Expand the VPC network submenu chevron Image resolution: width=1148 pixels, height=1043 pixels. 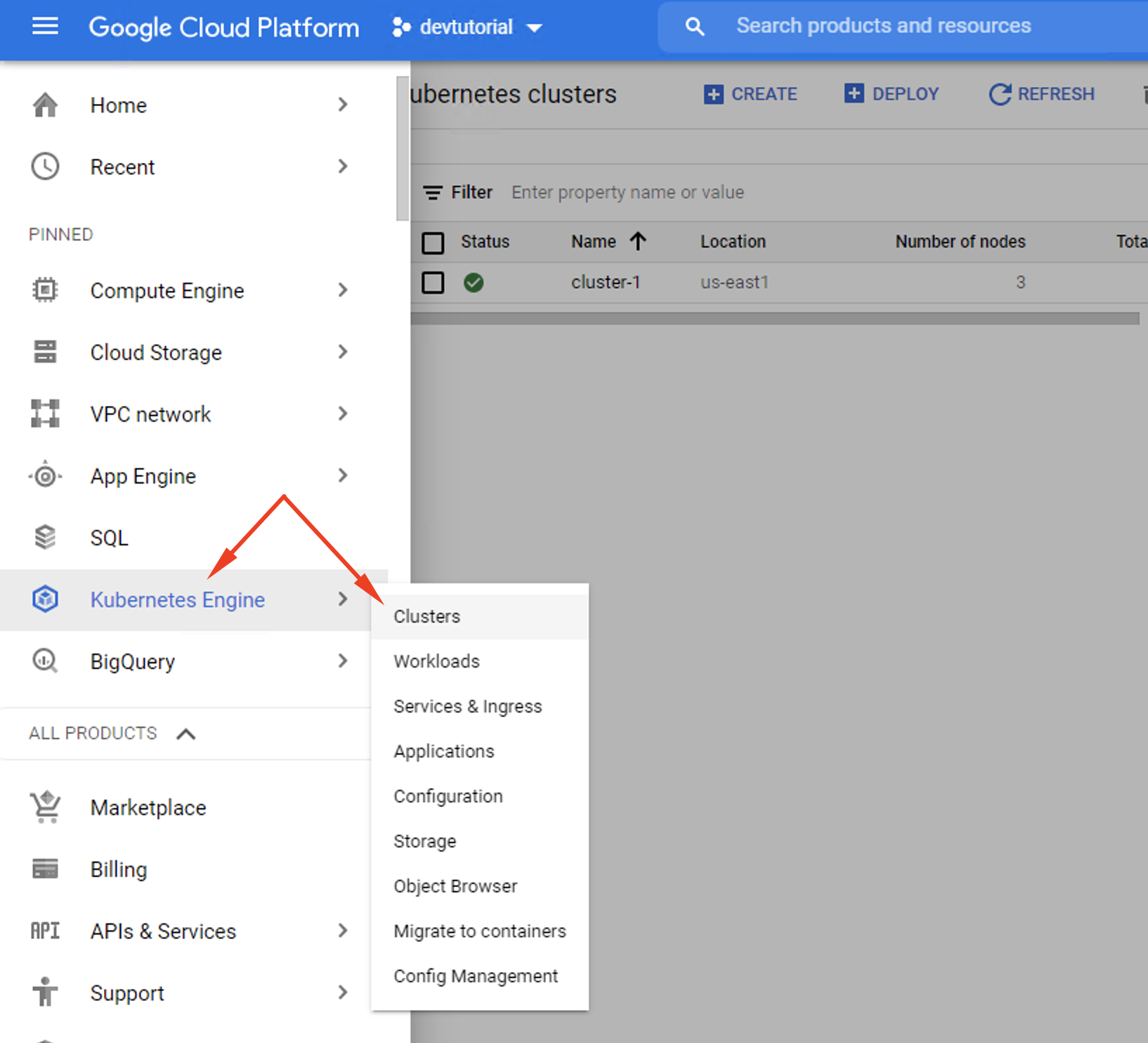343,414
